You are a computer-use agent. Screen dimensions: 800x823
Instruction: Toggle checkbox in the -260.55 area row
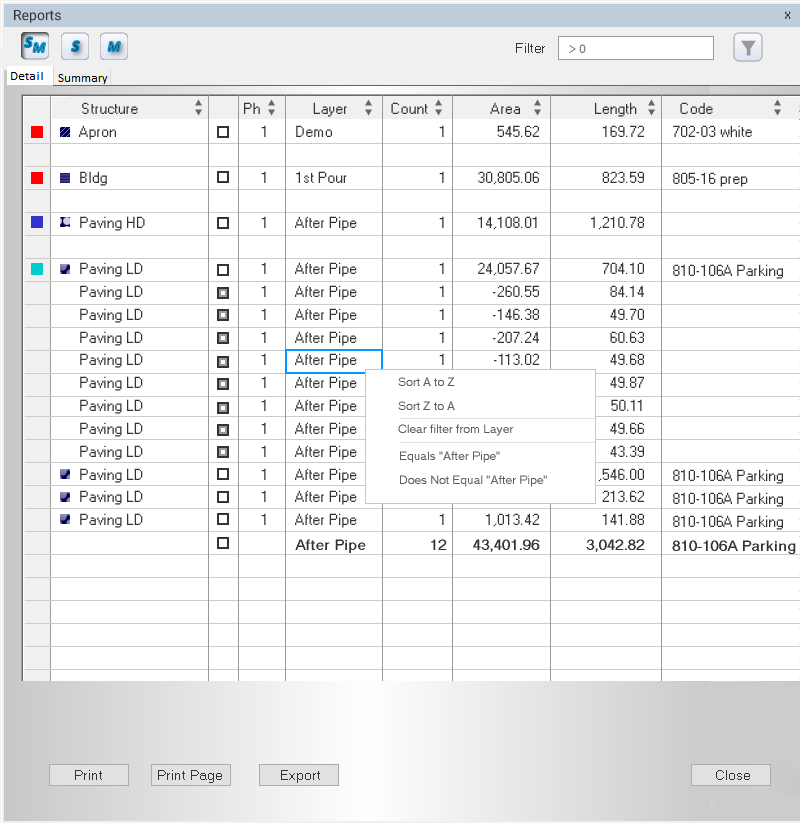223,292
